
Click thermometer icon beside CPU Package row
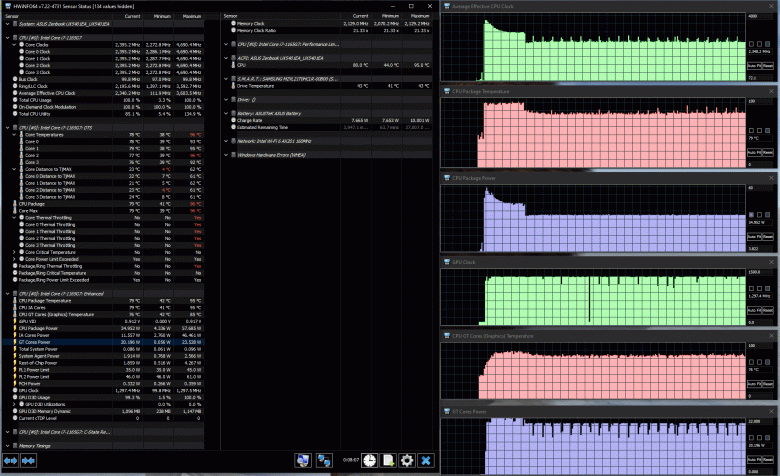click(x=15, y=204)
